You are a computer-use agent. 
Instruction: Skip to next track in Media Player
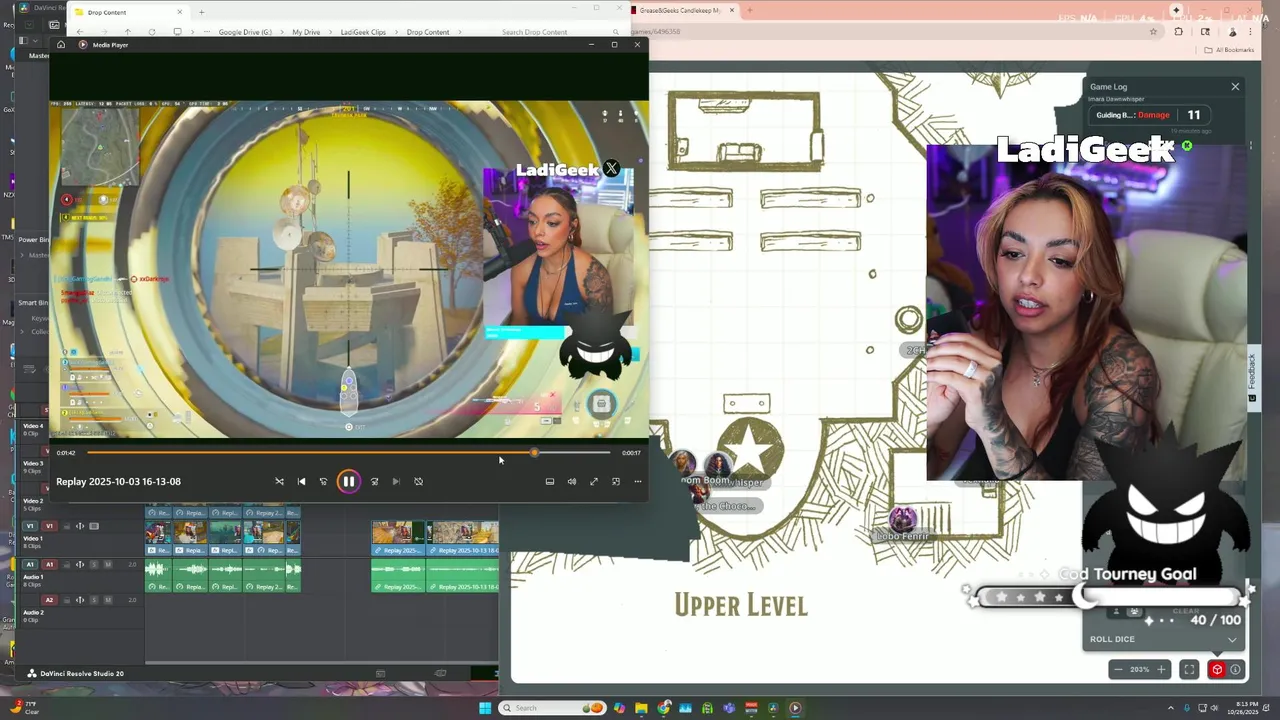396,481
